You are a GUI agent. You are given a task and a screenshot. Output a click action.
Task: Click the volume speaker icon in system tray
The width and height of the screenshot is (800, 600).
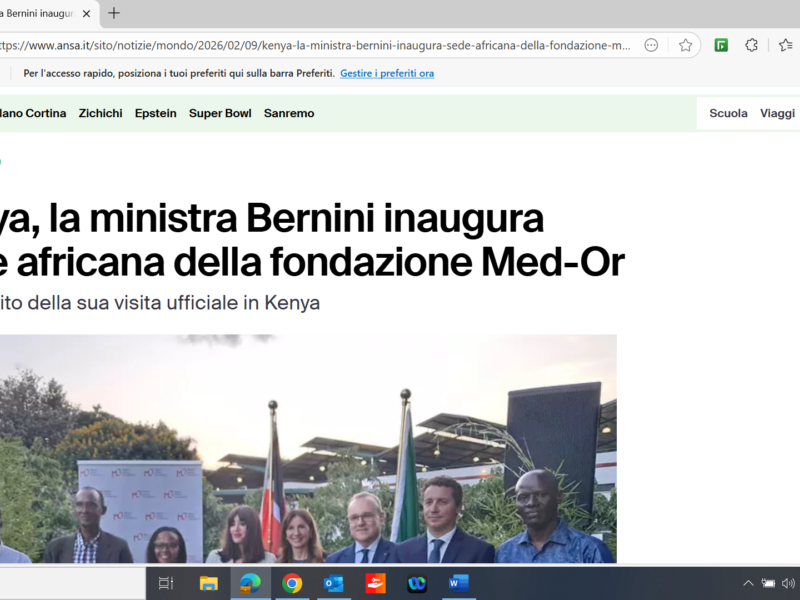point(790,583)
